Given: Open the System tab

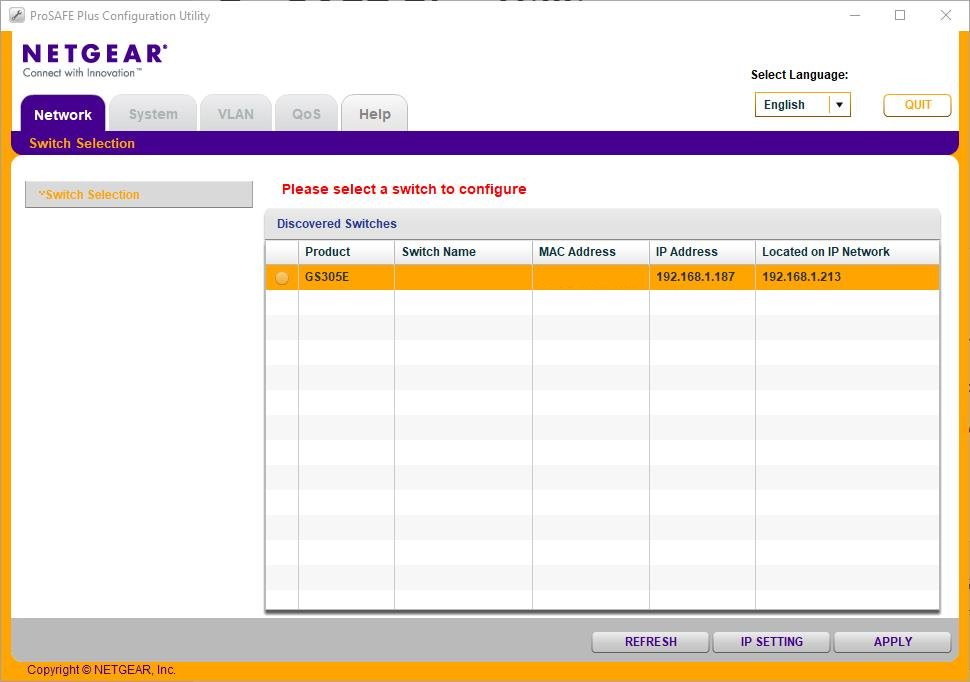Looking at the screenshot, I should pos(153,114).
